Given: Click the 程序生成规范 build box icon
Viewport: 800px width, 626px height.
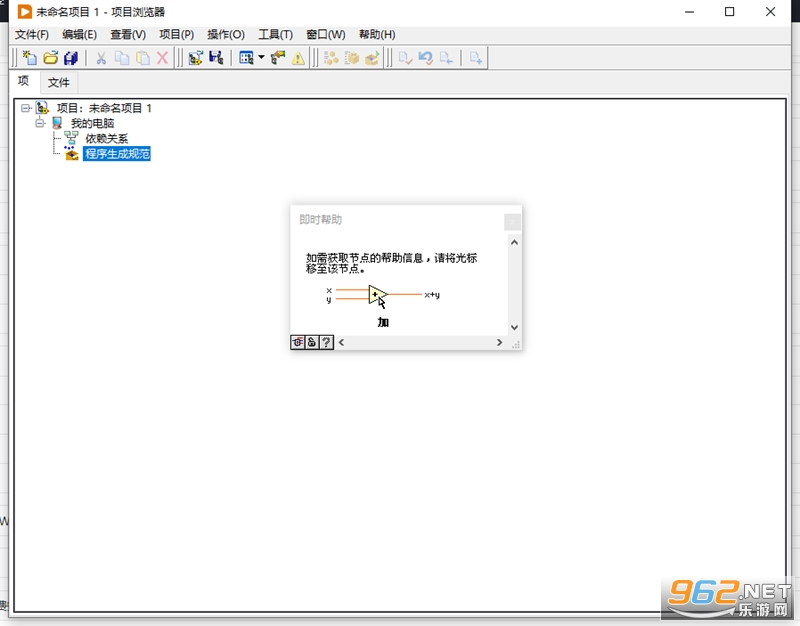Looking at the screenshot, I should 71,153.
